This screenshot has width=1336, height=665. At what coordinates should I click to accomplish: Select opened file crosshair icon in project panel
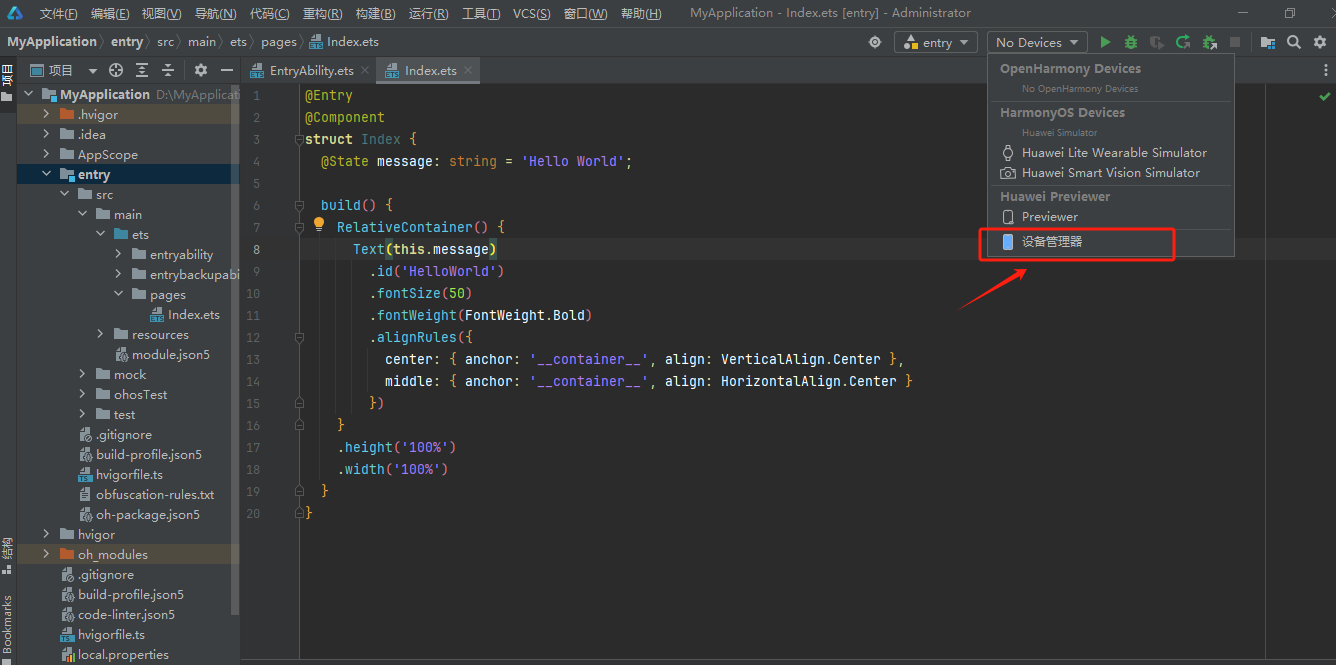[116, 70]
